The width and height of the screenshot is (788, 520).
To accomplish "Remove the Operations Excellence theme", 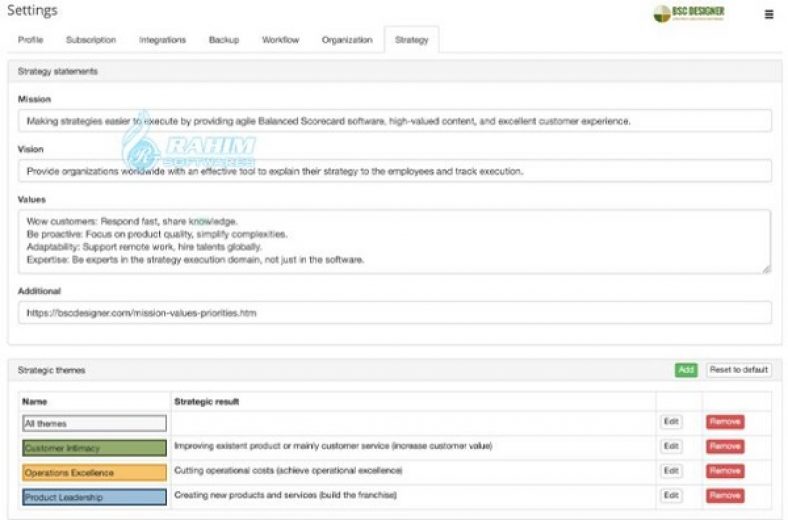I will tap(725, 471).
